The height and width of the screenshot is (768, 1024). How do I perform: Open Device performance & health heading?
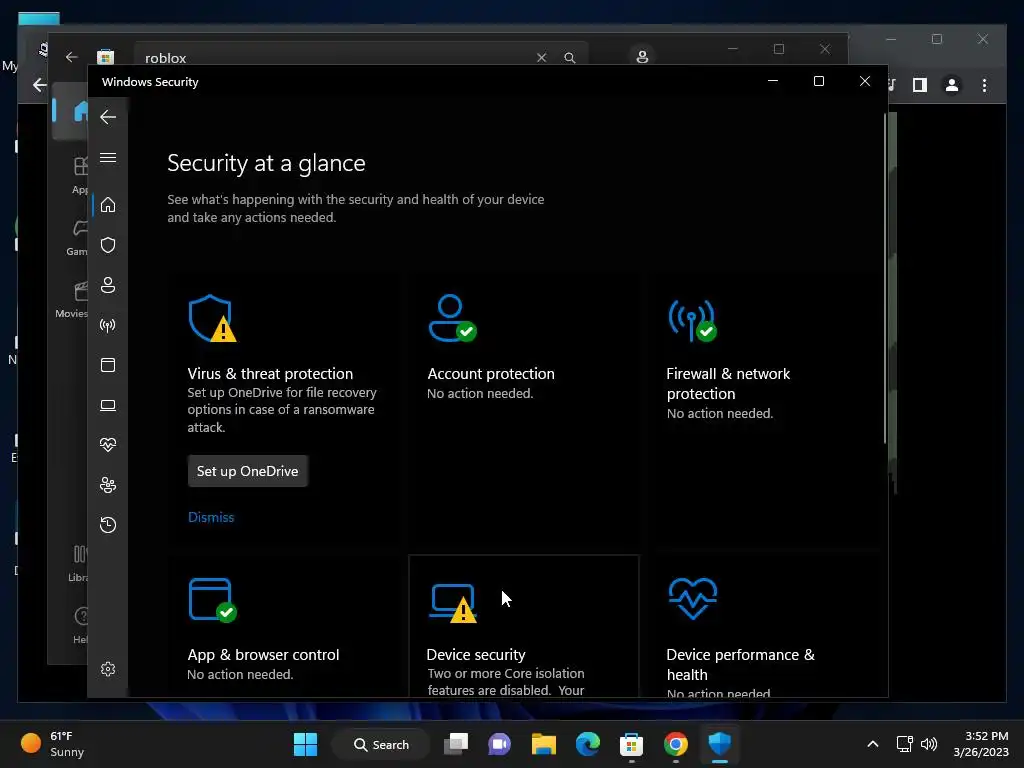741,664
